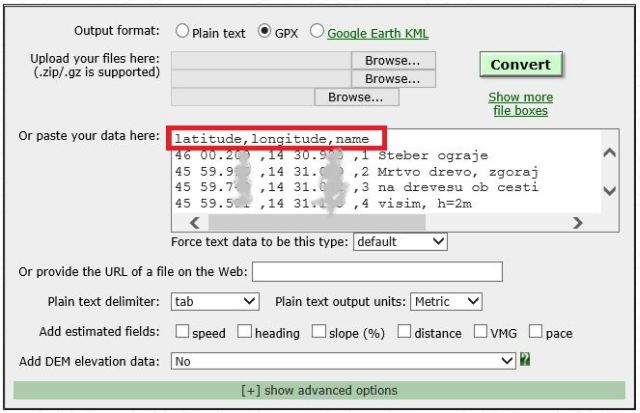640x413 pixels.
Task: Click the green help icon beside DEM elevation
Action: click(525, 360)
